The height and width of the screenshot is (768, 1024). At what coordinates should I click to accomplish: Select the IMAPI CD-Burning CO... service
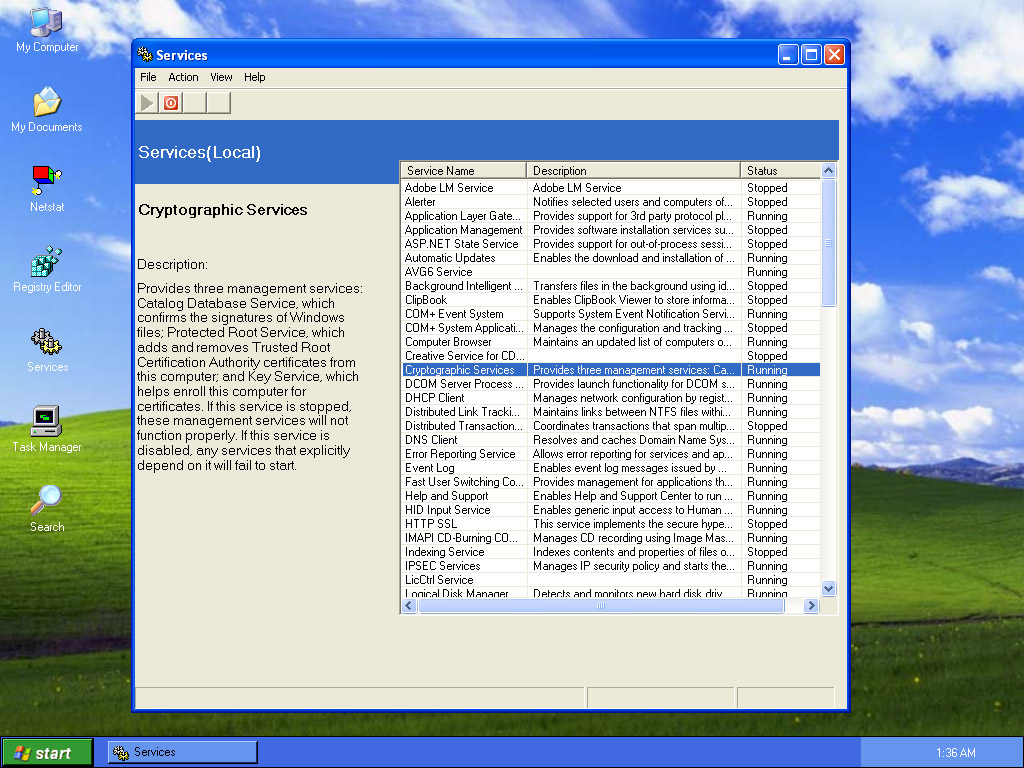point(611,538)
